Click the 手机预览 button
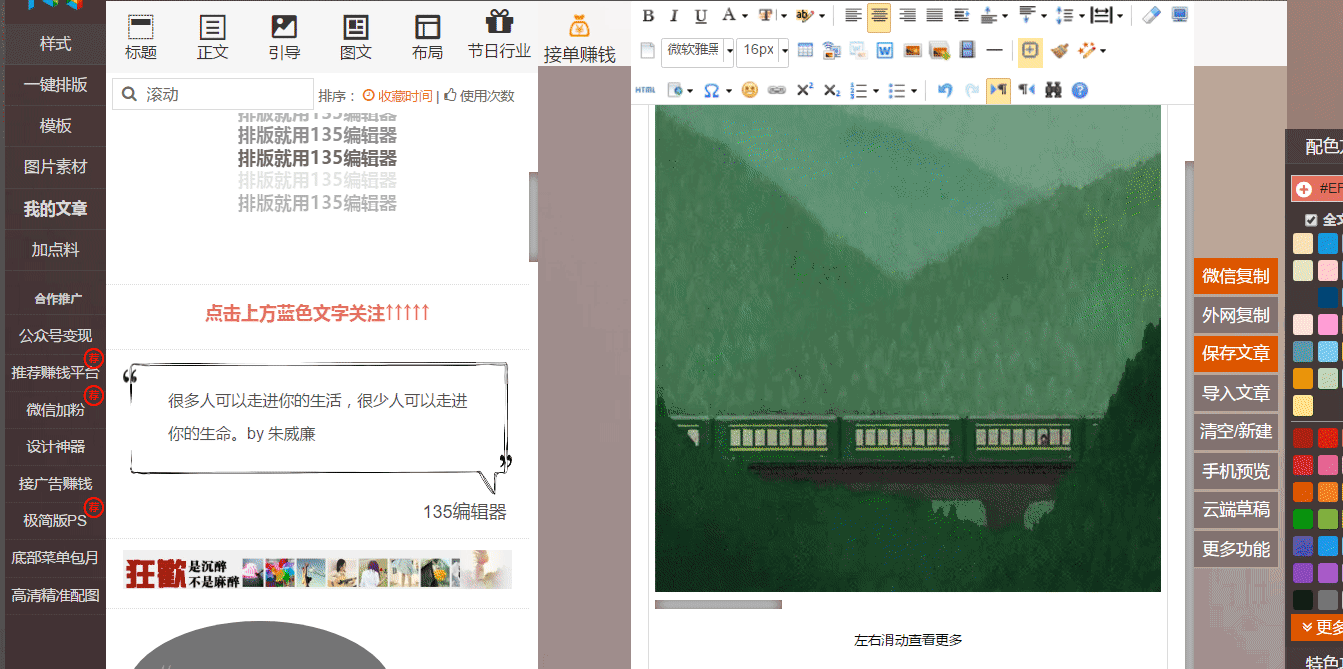 pyautogui.click(x=1235, y=471)
